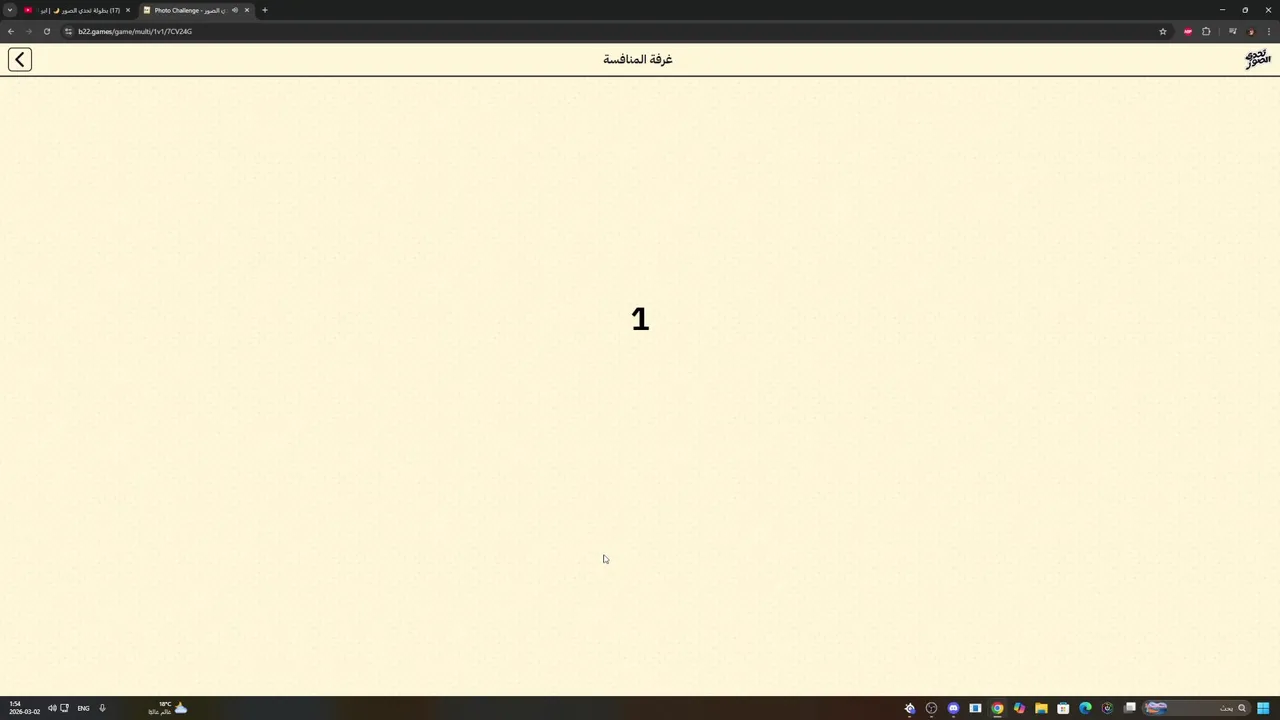Expand the tab search dropdown arrow
Viewport: 1280px width, 720px height.
coord(10,10)
